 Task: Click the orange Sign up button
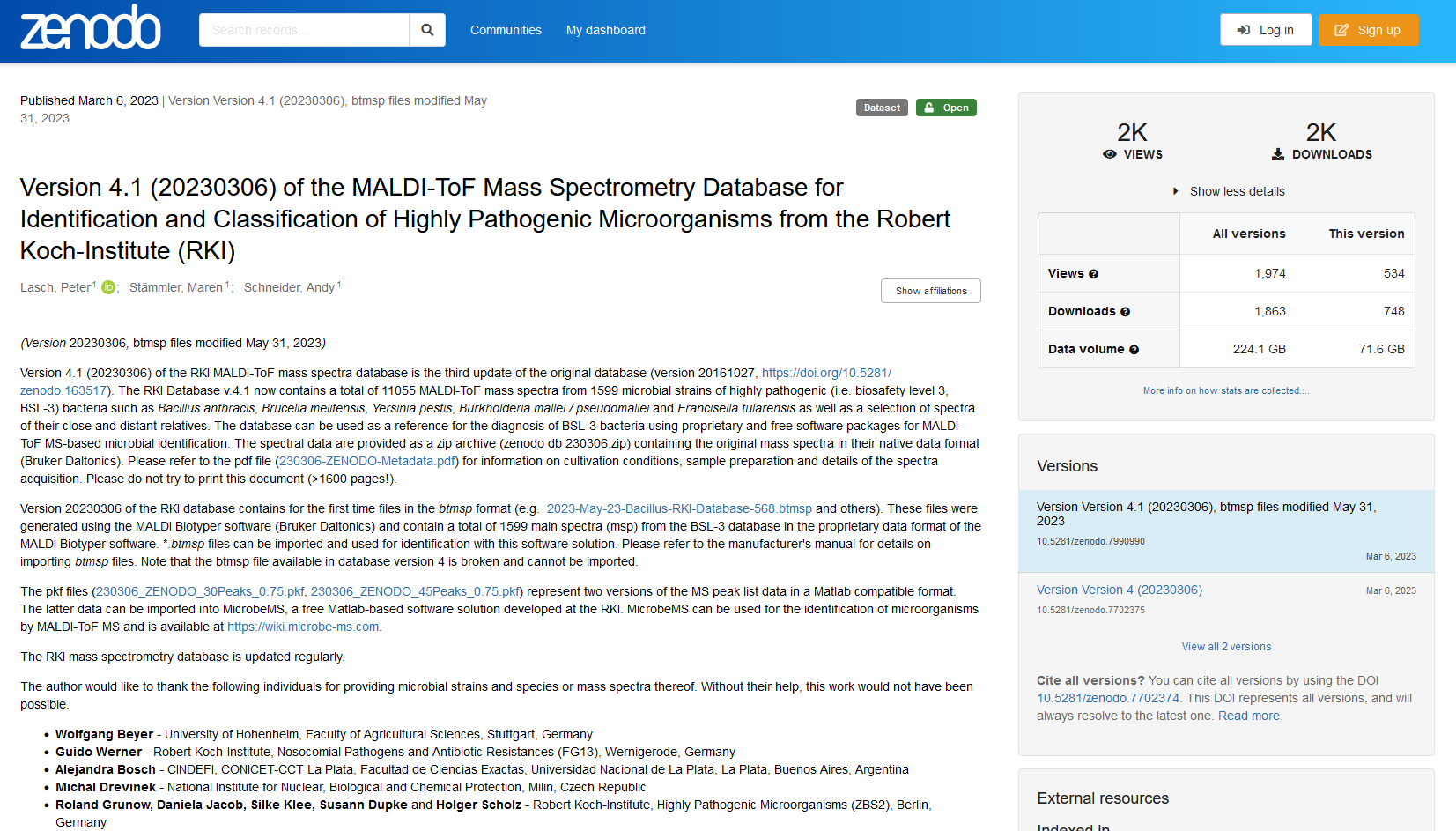[1368, 30]
